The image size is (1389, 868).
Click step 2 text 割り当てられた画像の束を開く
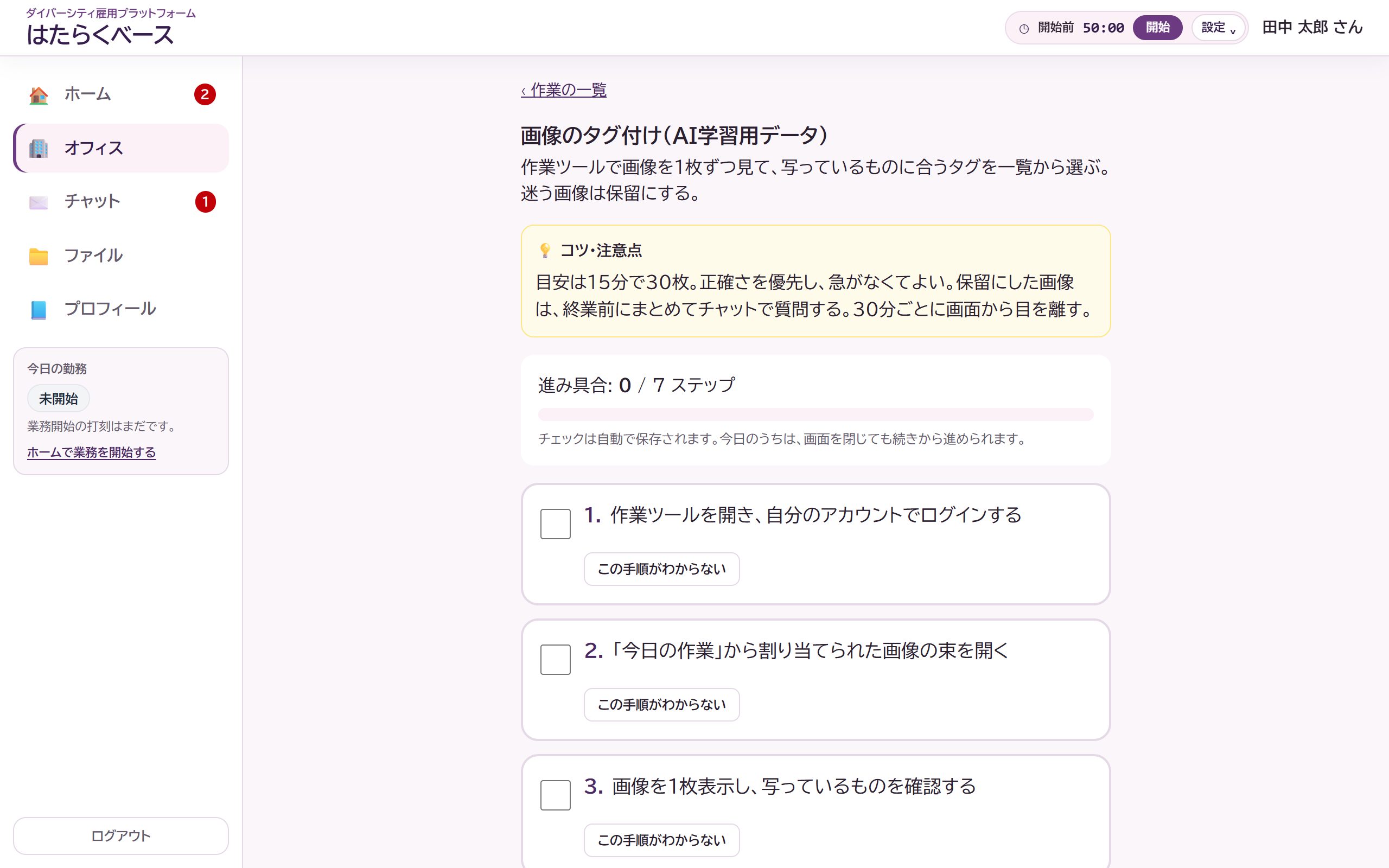click(x=884, y=650)
